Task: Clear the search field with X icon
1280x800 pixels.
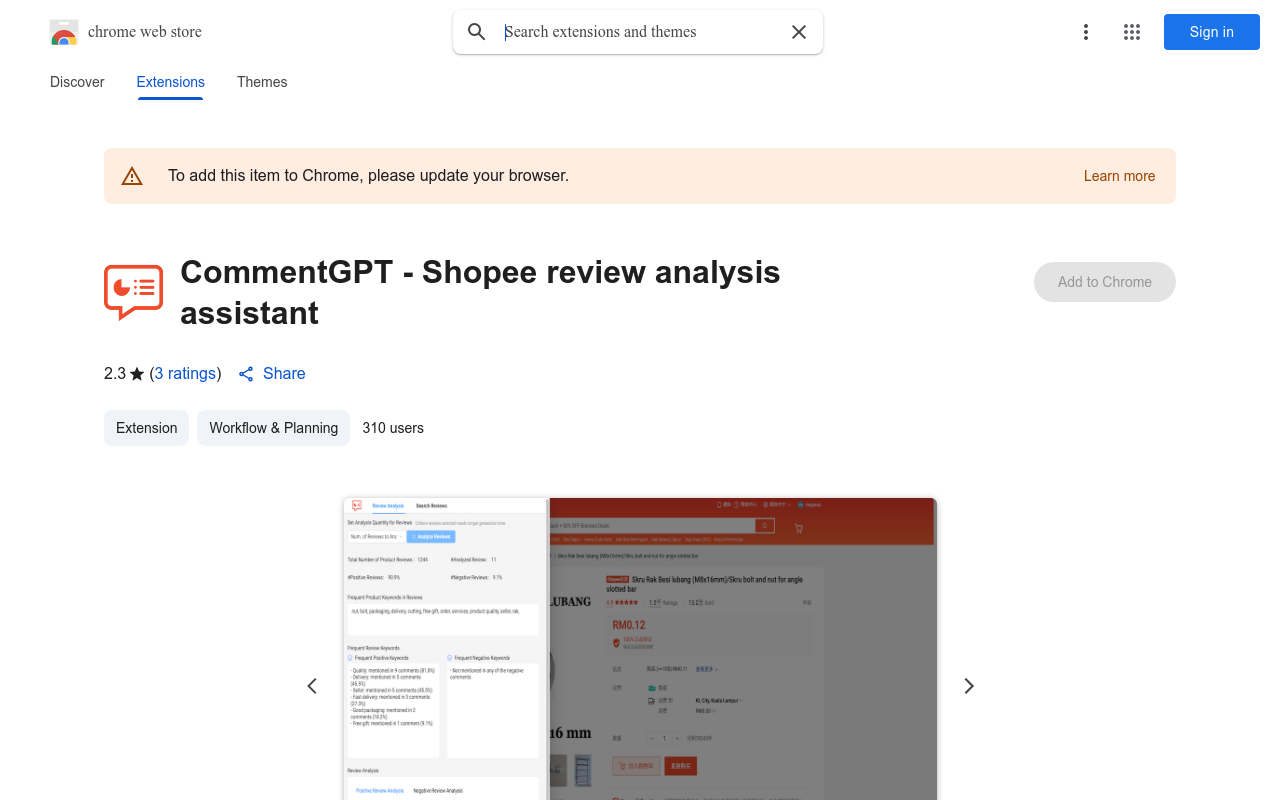Action: 799,32
